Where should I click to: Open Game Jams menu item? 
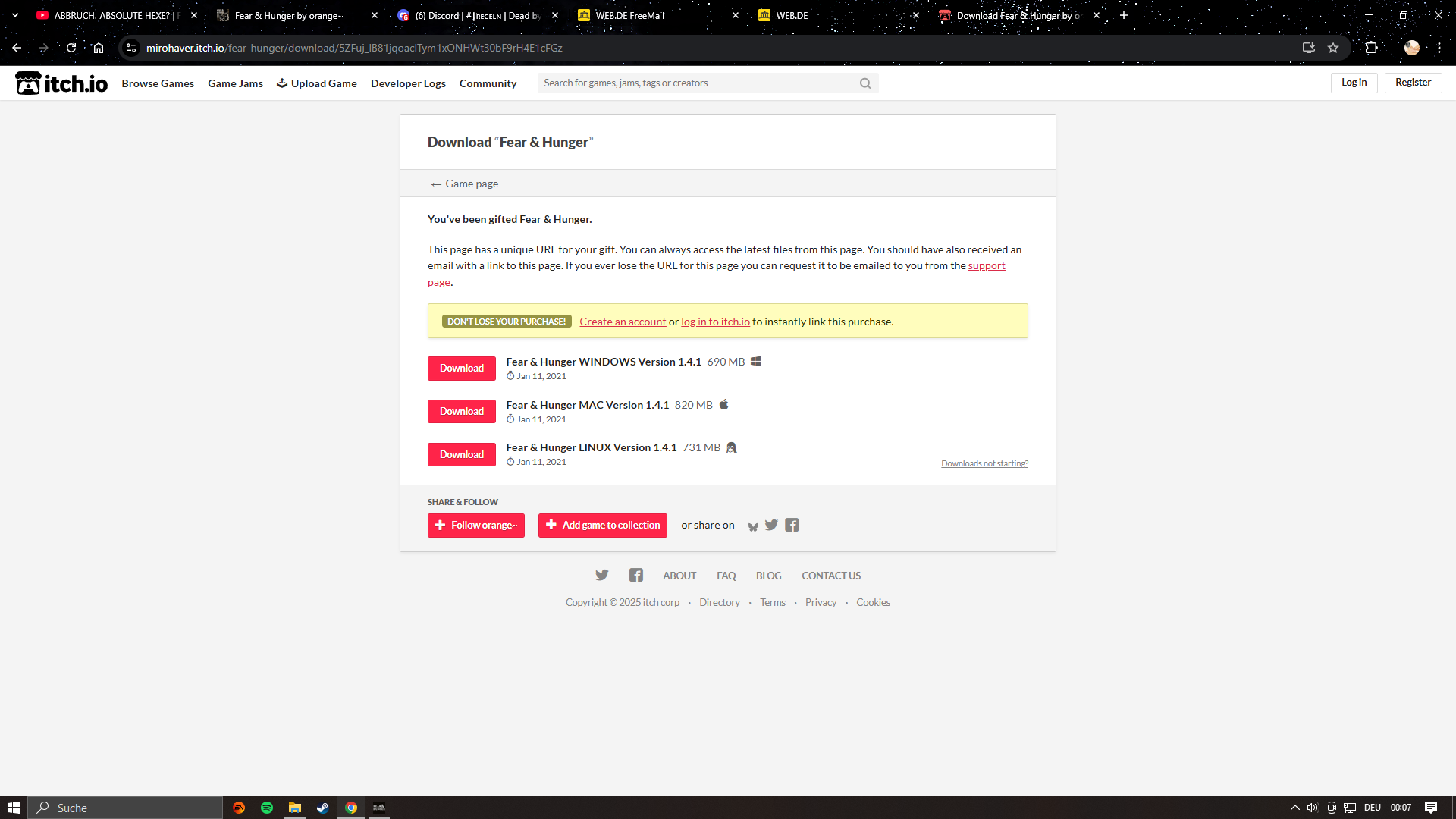235,83
